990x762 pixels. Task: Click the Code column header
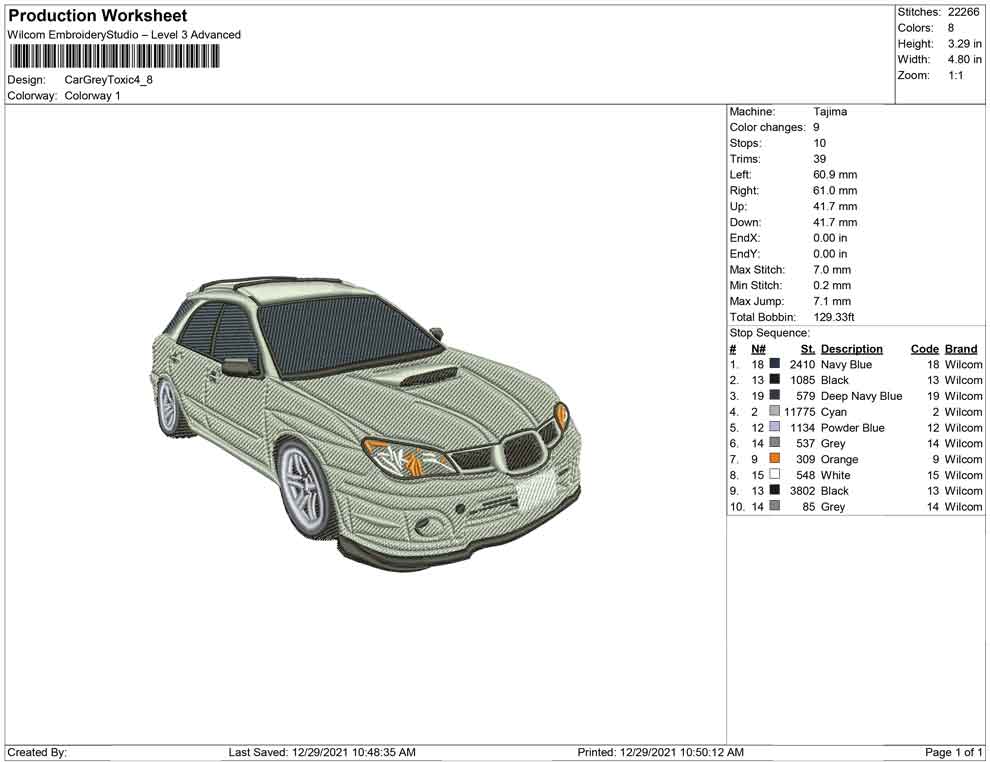tap(924, 349)
